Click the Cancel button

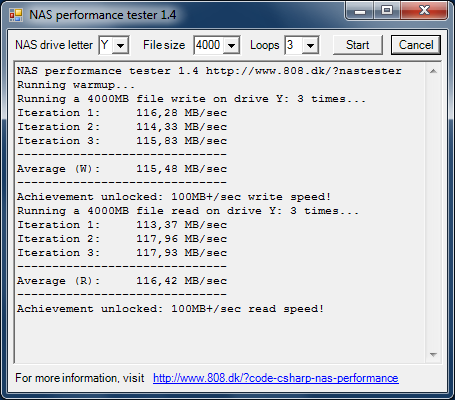(x=416, y=45)
